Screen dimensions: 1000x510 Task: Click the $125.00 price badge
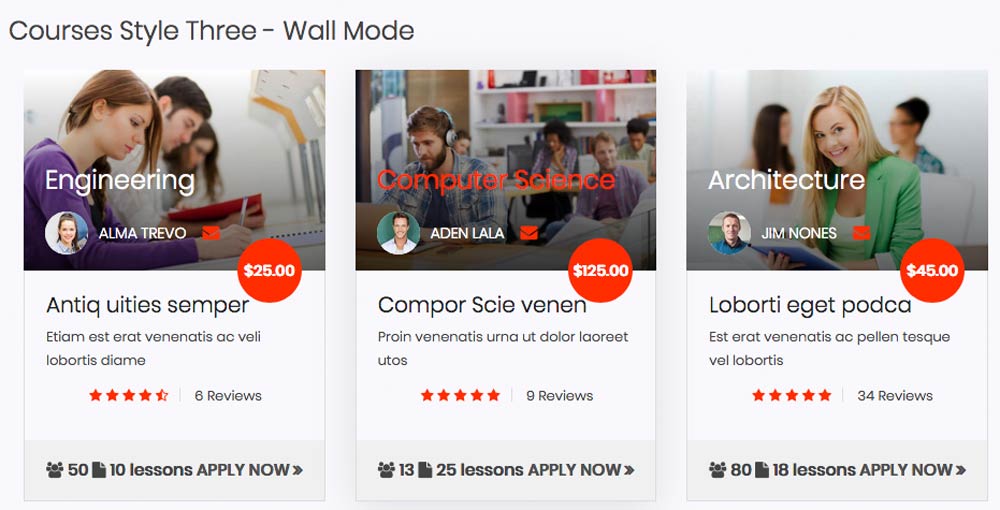coord(600,270)
